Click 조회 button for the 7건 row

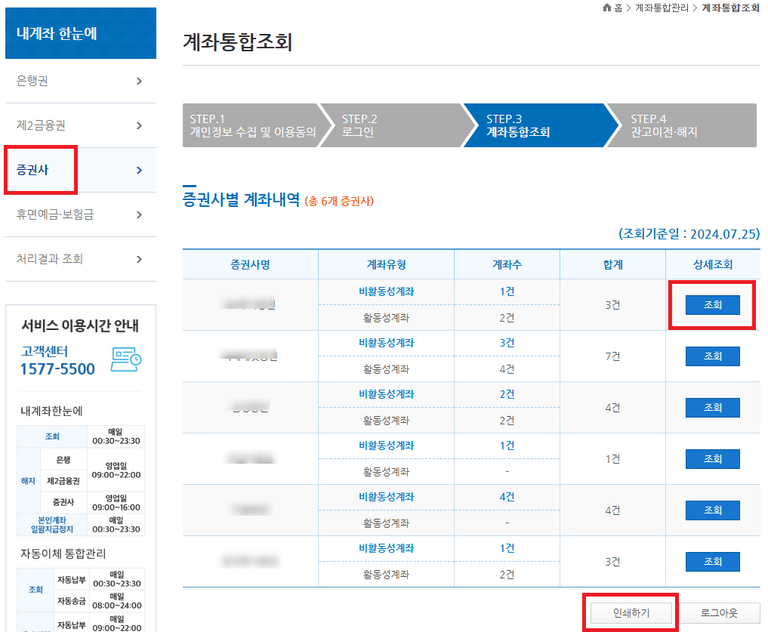(712, 356)
